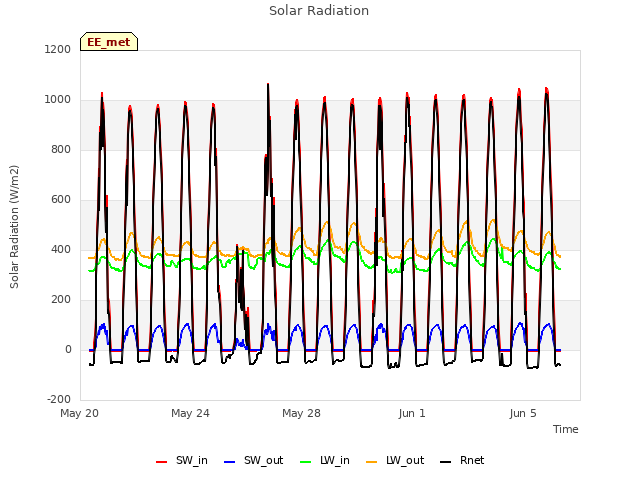Viewport: 640px width, 480px height.
Task: Click the 1000 y-axis tick label
Action: pos(58,100)
